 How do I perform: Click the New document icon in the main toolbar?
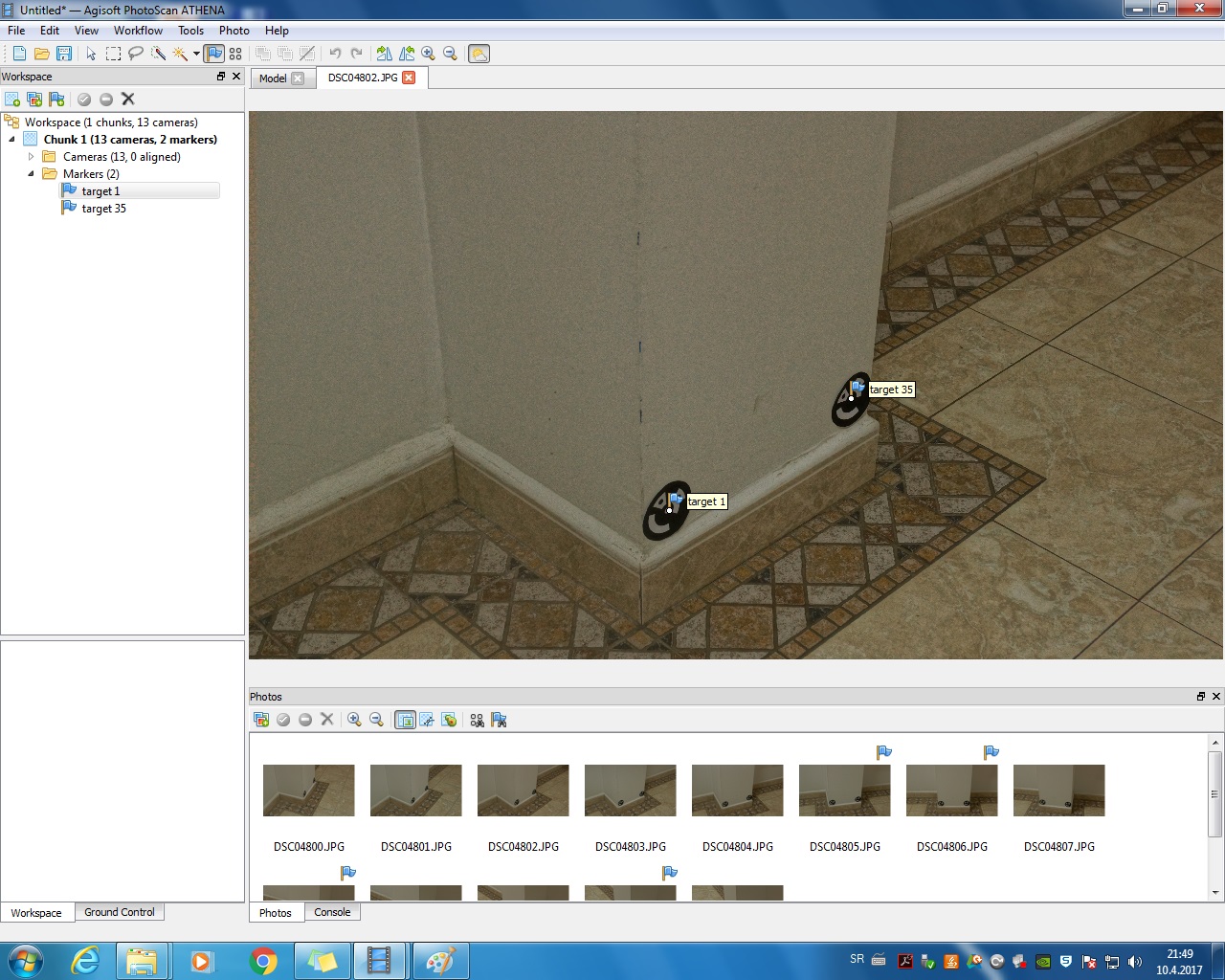(19, 54)
